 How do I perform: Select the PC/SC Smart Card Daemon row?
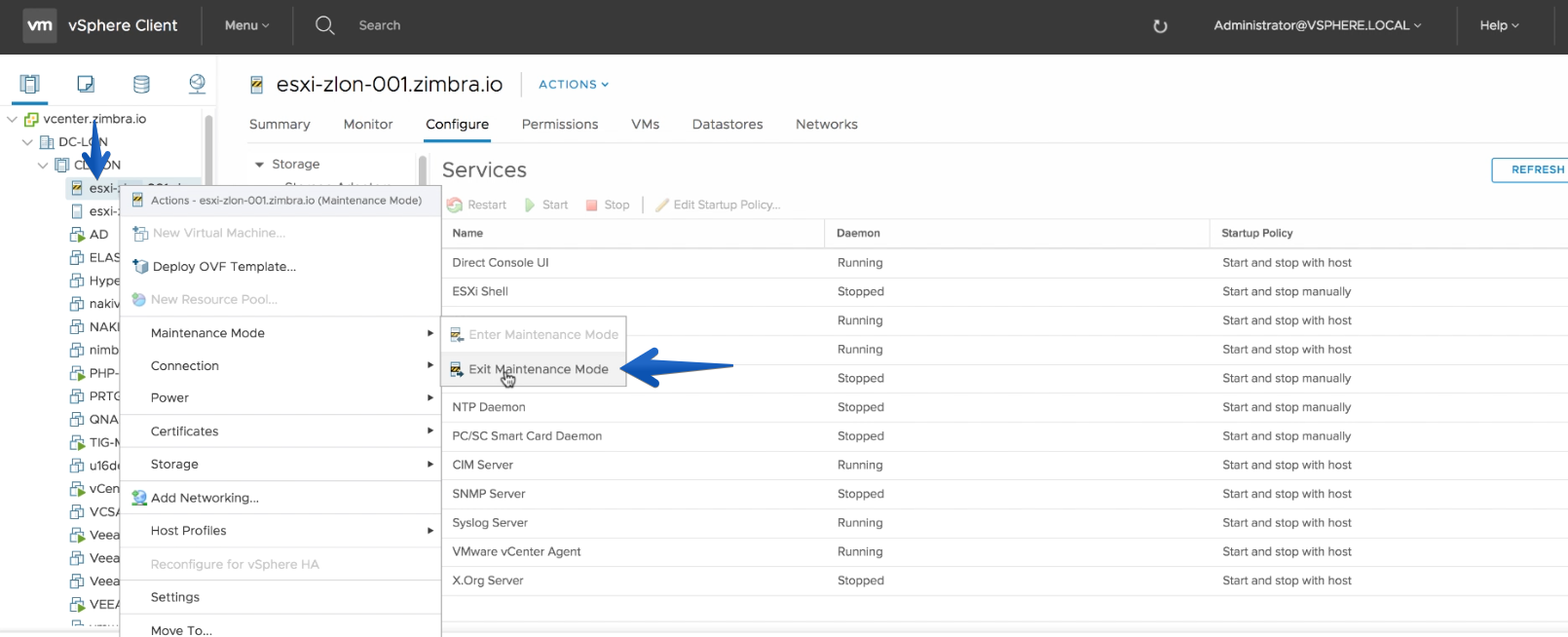1005,436
